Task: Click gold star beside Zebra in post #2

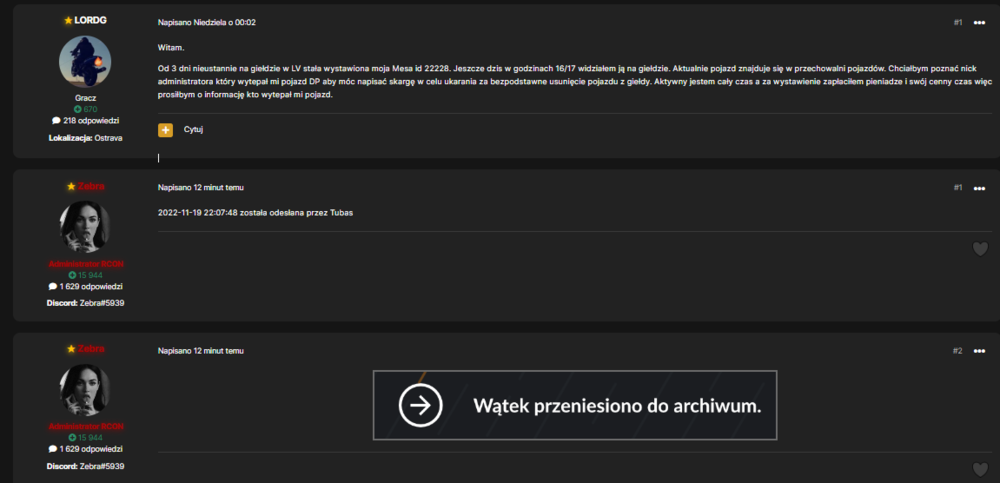Action: tap(71, 349)
